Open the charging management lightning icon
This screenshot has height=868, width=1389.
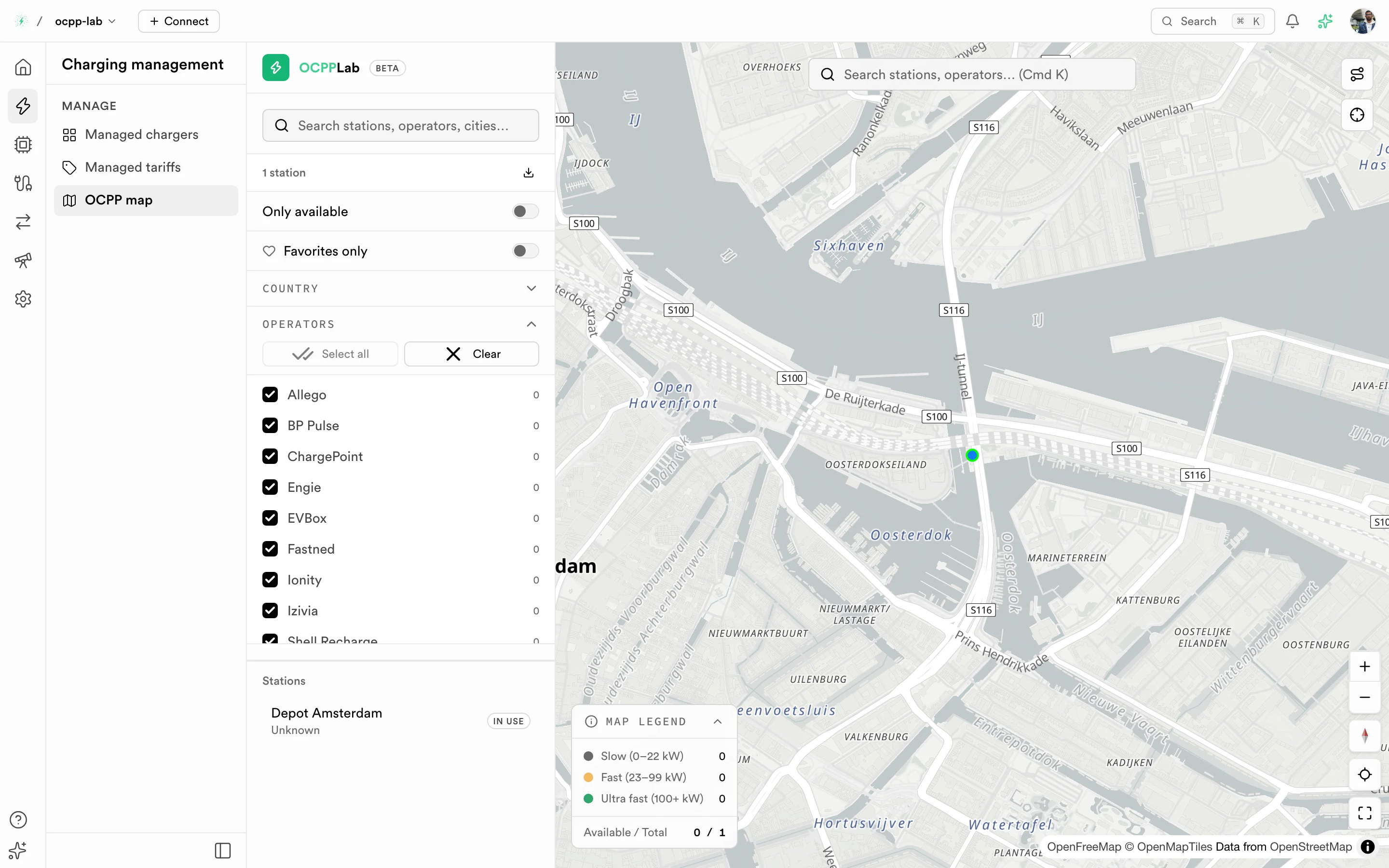pyautogui.click(x=23, y=106)
